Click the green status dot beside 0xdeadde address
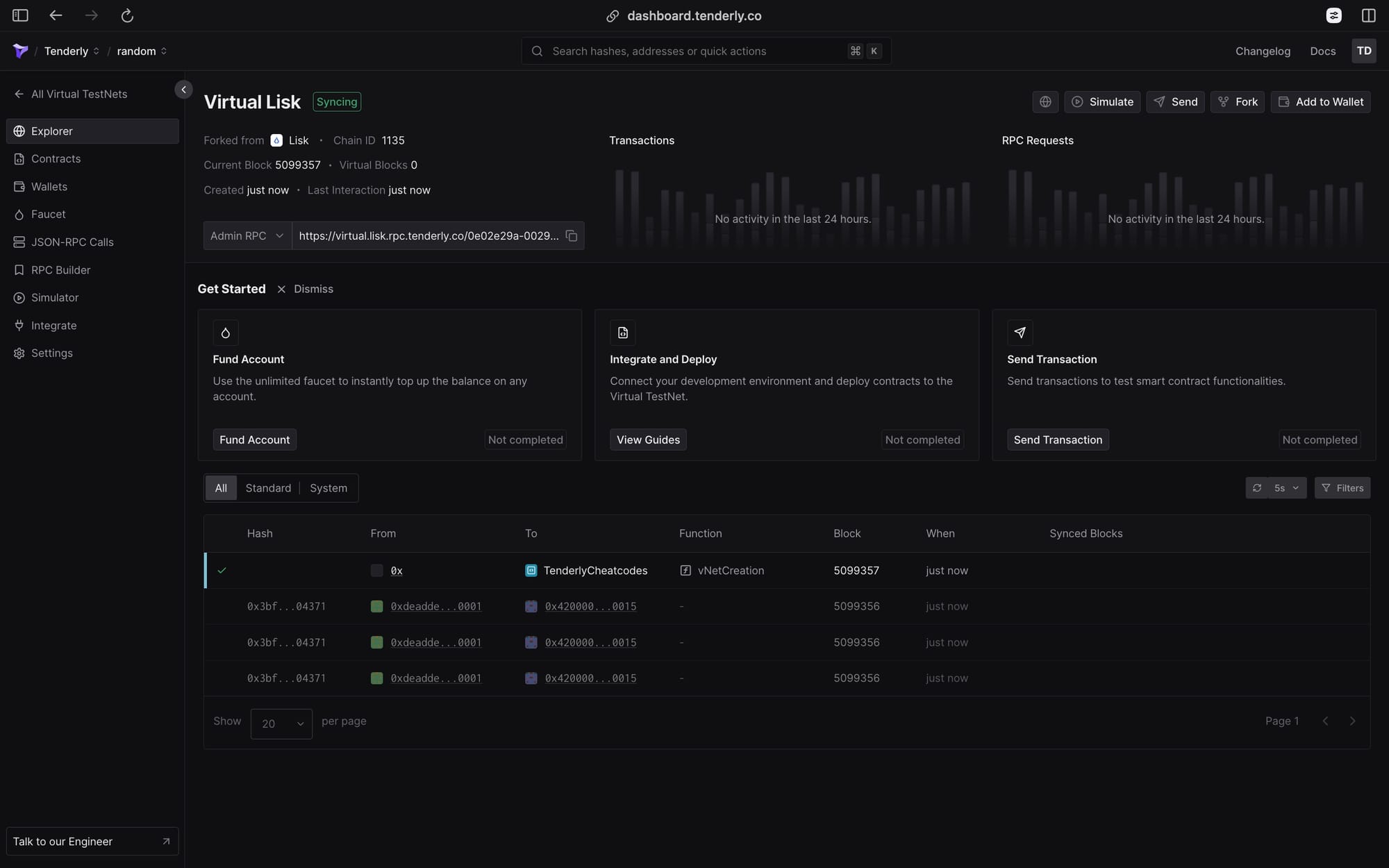The image size is (1389, 868). 377,606
